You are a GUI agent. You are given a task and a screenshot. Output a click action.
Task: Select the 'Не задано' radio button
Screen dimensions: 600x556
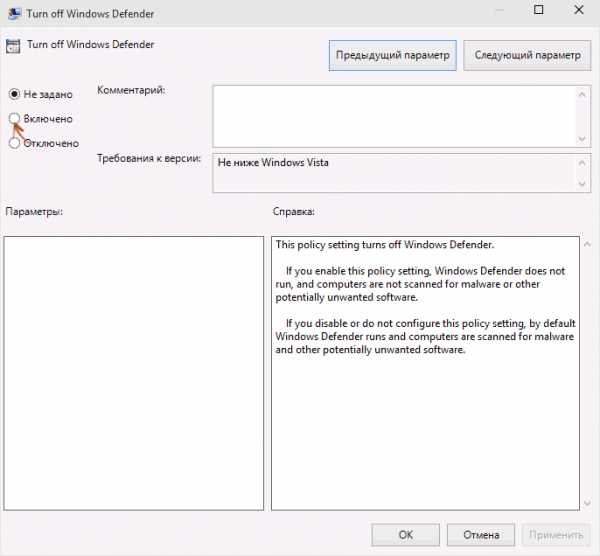14,94
